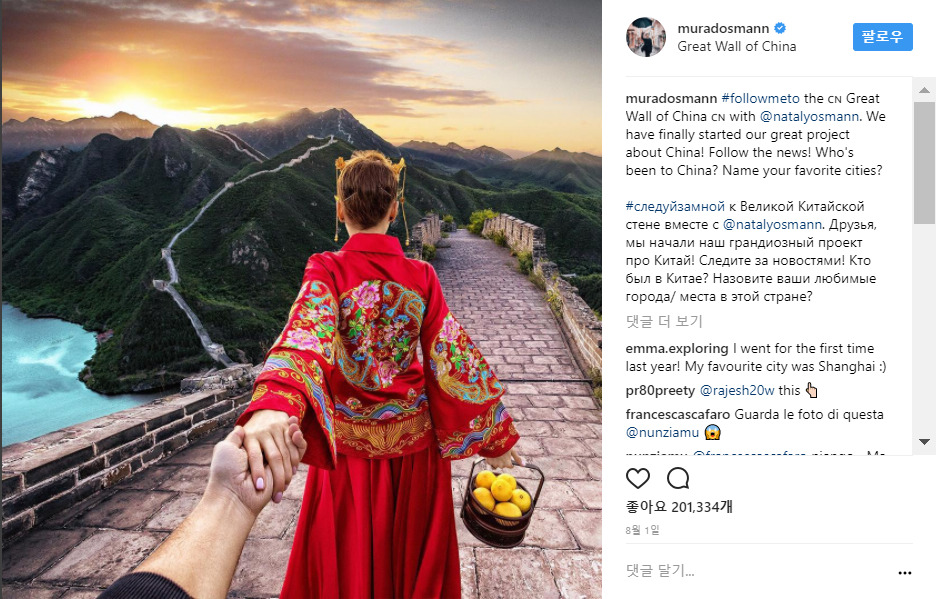Click the scrollbar up arrow in comments
This screenshot has height=599, width=936.
(x=924, y=90)
